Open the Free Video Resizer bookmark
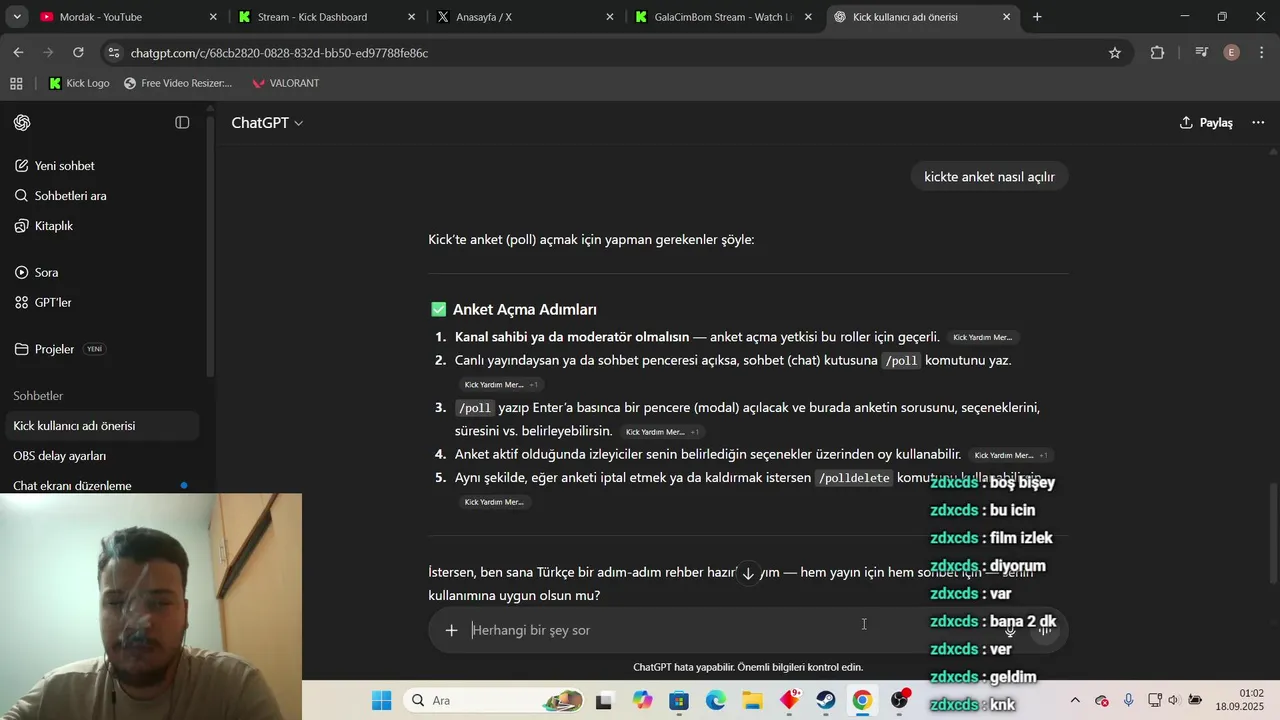This screenshot has width=1280, height=720. click(178, 83)
